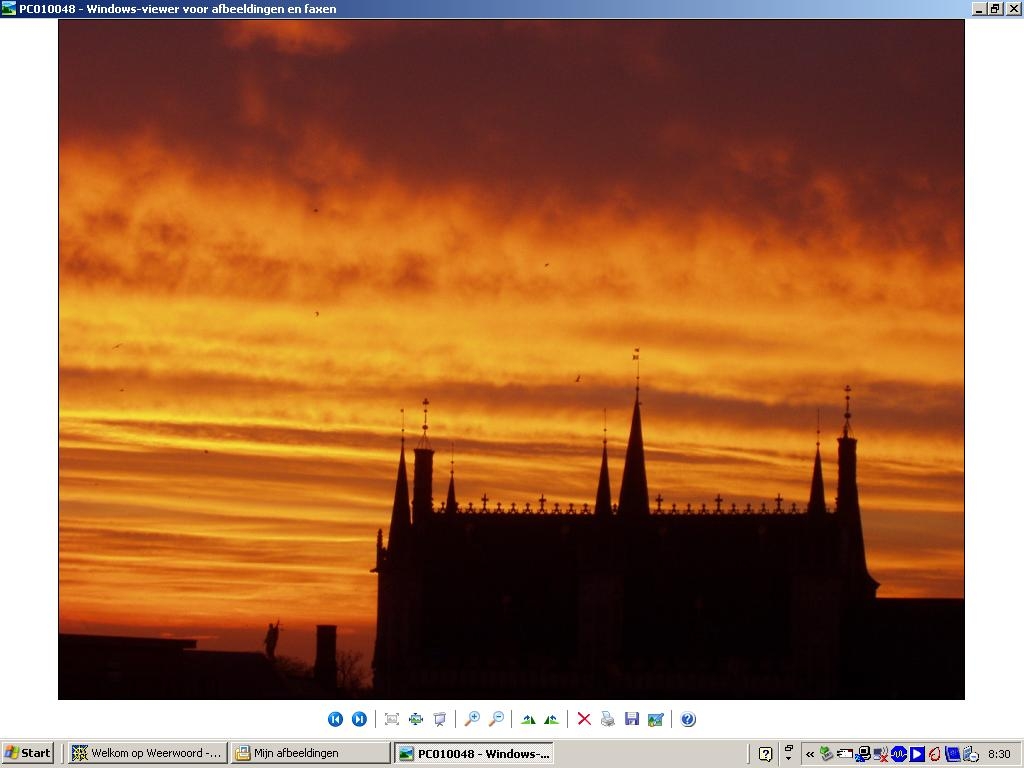Rotate the image clockwise
This screenshot has width=1024, height=768.
[x=528, y=719]
